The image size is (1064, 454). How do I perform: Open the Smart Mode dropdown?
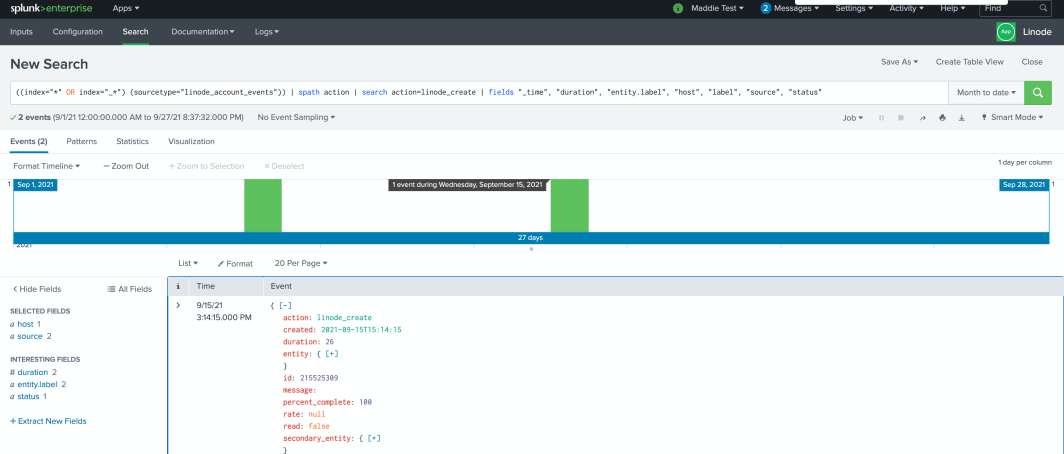pos(1013,117)
